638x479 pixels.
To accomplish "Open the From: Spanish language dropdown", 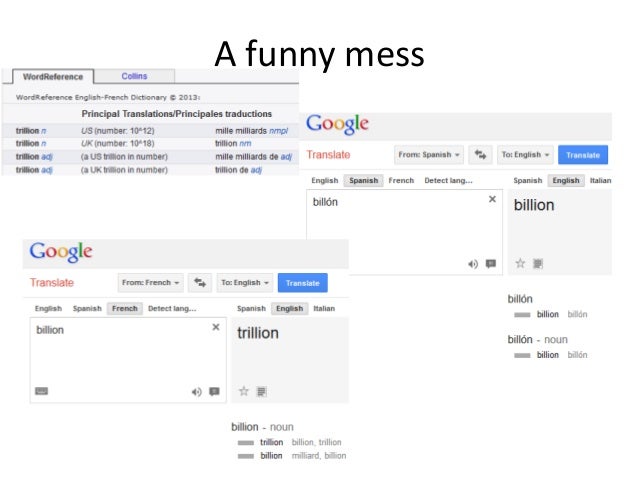I will 429,155.
